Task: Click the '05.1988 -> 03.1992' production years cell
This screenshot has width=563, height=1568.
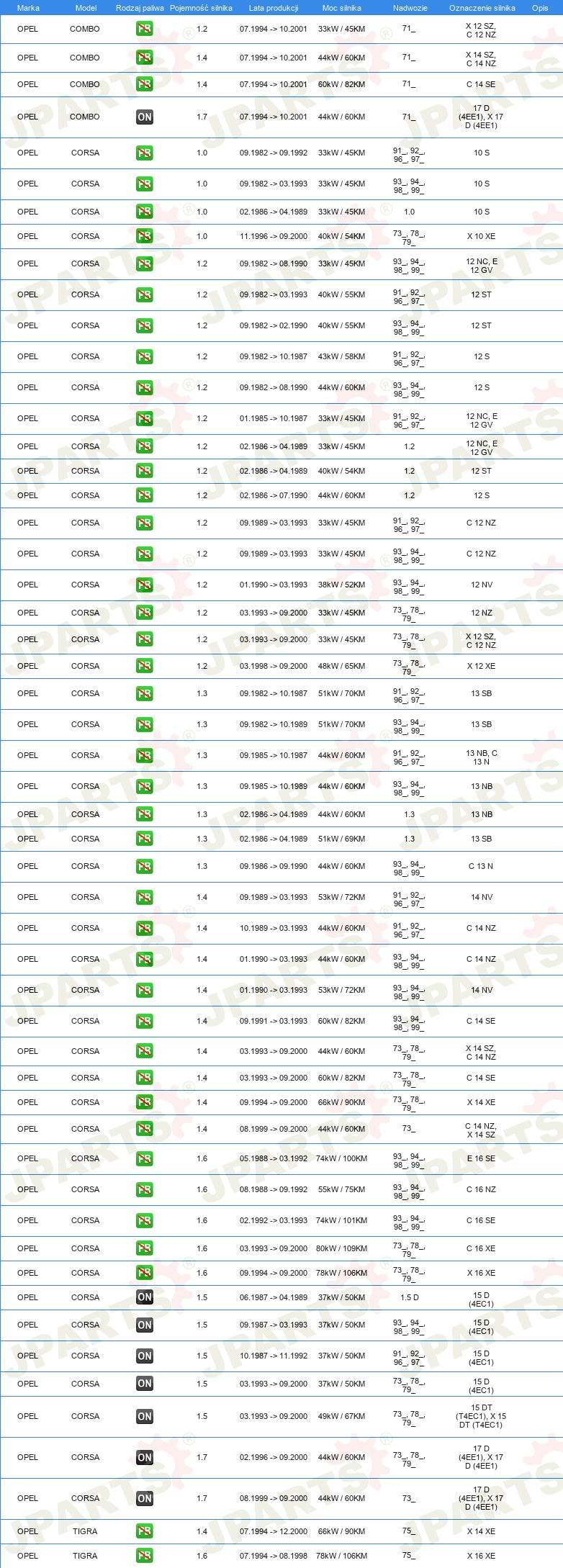Action: [274, 1159]
